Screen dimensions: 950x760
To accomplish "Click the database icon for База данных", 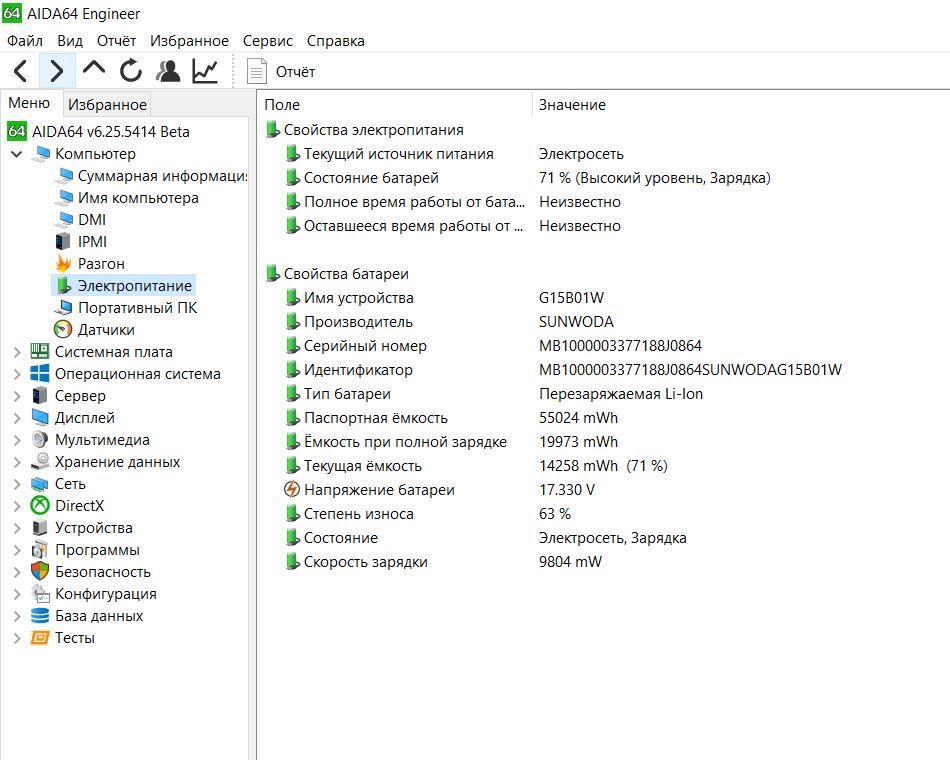I will tap(39, 616).
